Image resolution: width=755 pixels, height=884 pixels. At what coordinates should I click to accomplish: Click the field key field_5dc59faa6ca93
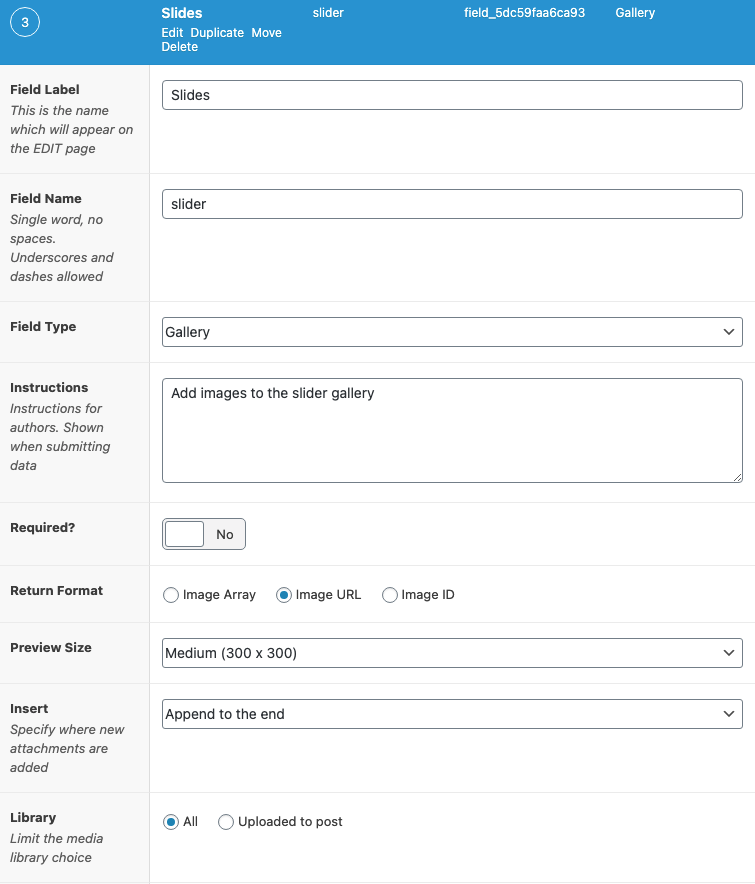pyautogui.click(x=531, y=13)
